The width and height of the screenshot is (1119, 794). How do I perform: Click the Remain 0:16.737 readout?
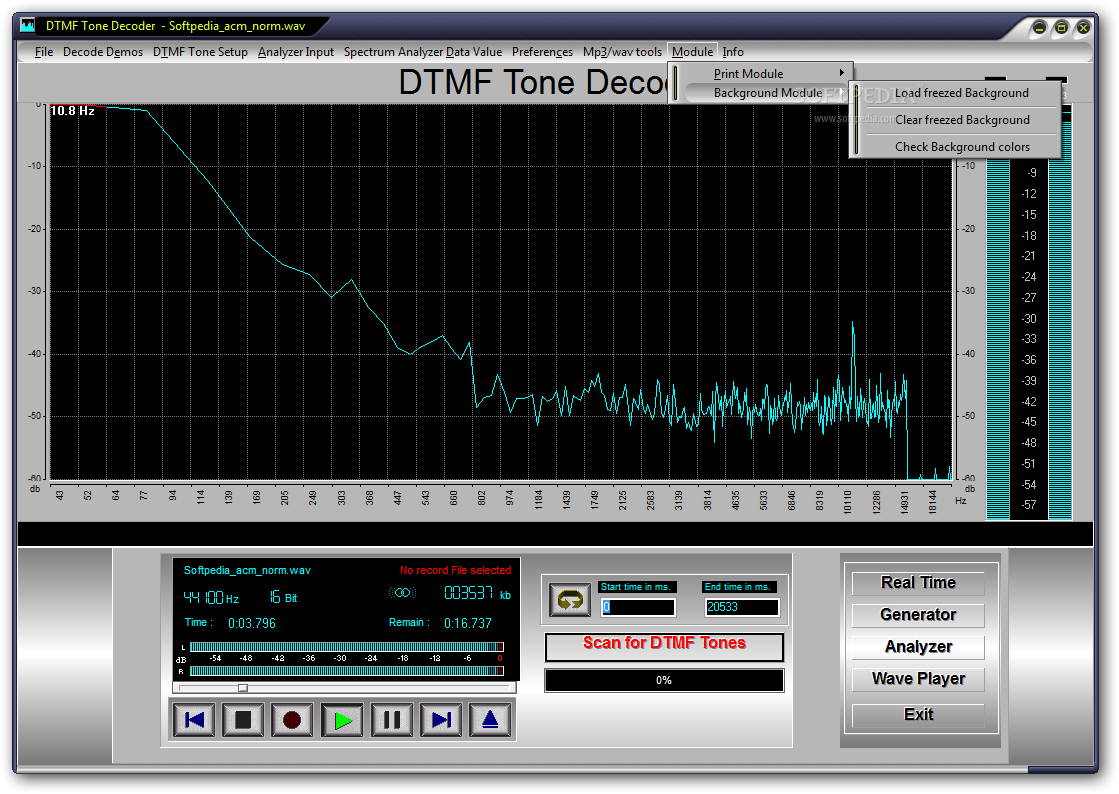click(x=440, y=623)
